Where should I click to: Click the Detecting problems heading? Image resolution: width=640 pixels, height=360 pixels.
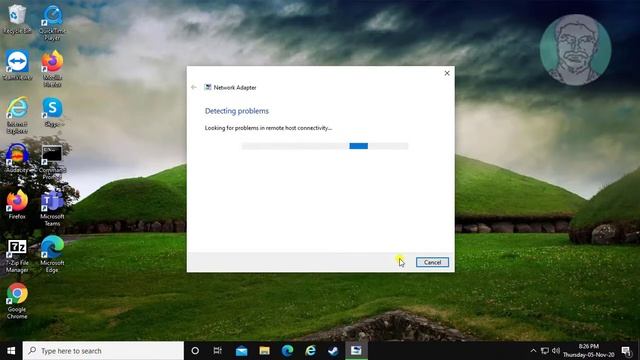pos(237,111)
